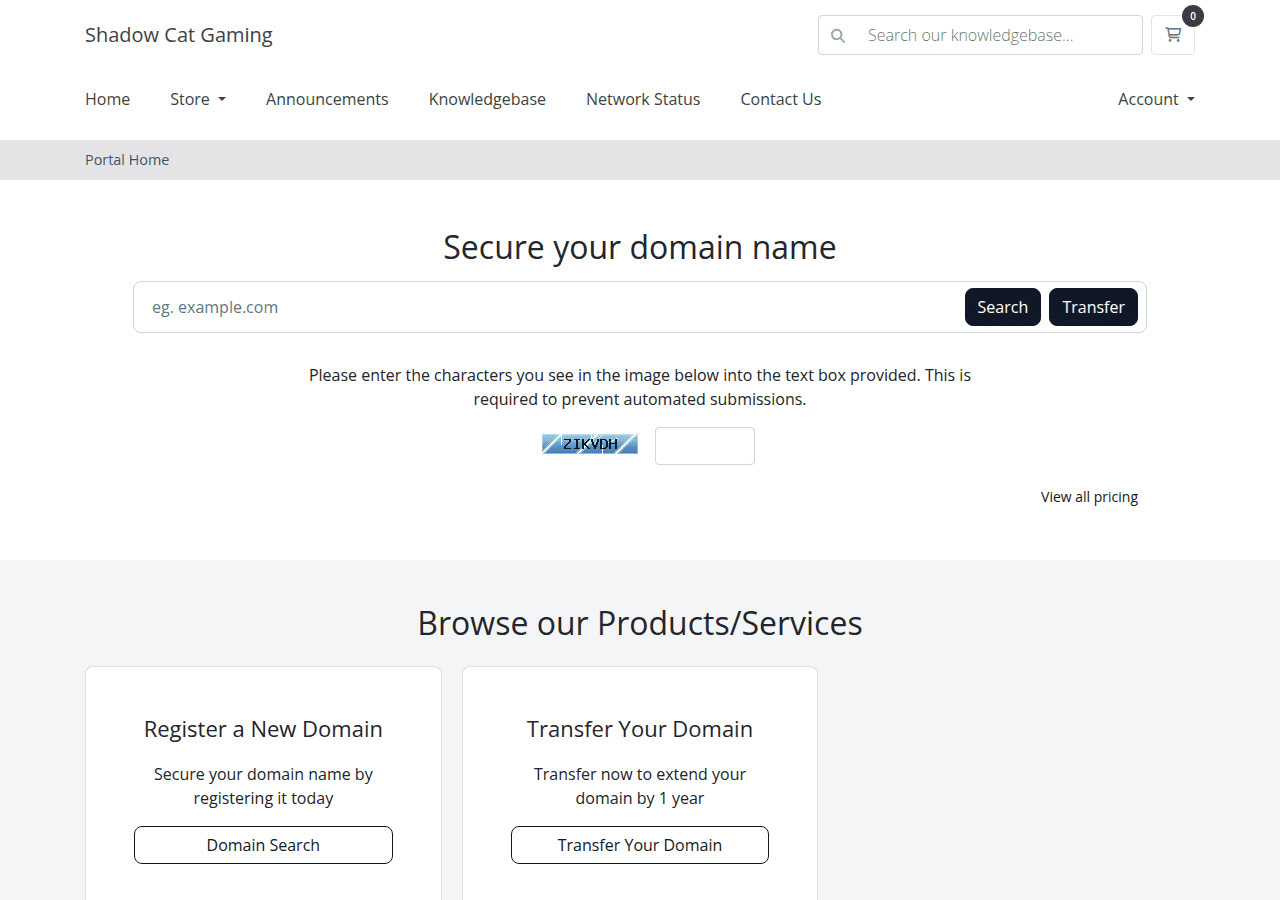Open the Announcements page

coord(327,99)
